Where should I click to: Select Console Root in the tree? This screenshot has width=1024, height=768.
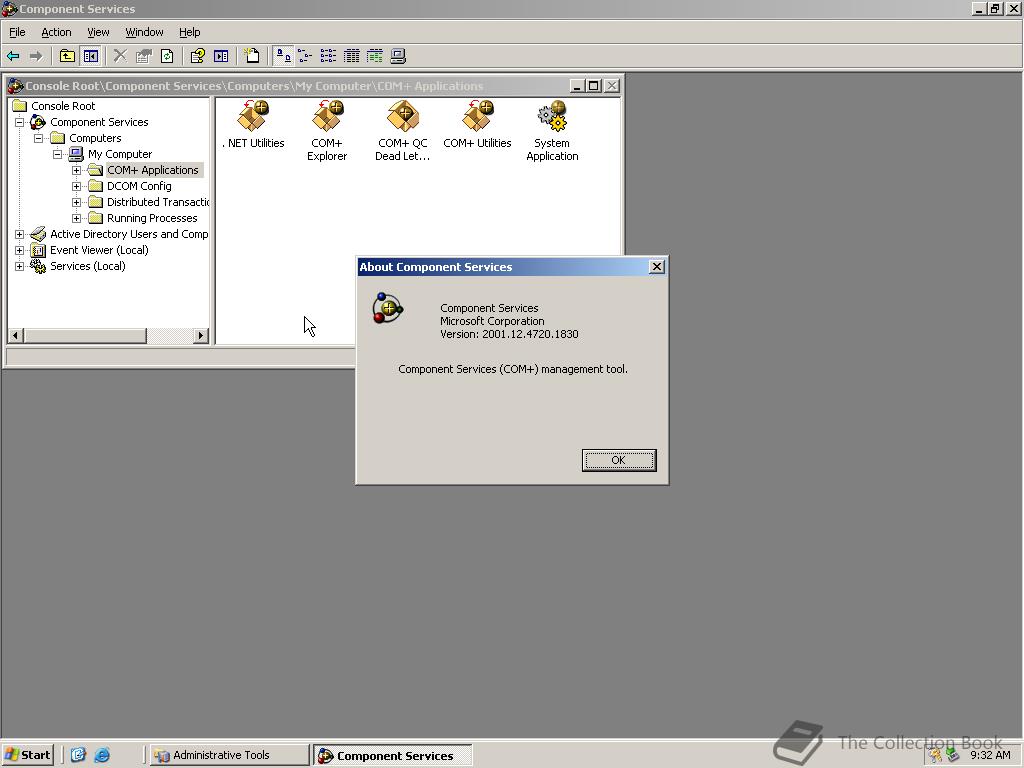[x=63, y=106]
